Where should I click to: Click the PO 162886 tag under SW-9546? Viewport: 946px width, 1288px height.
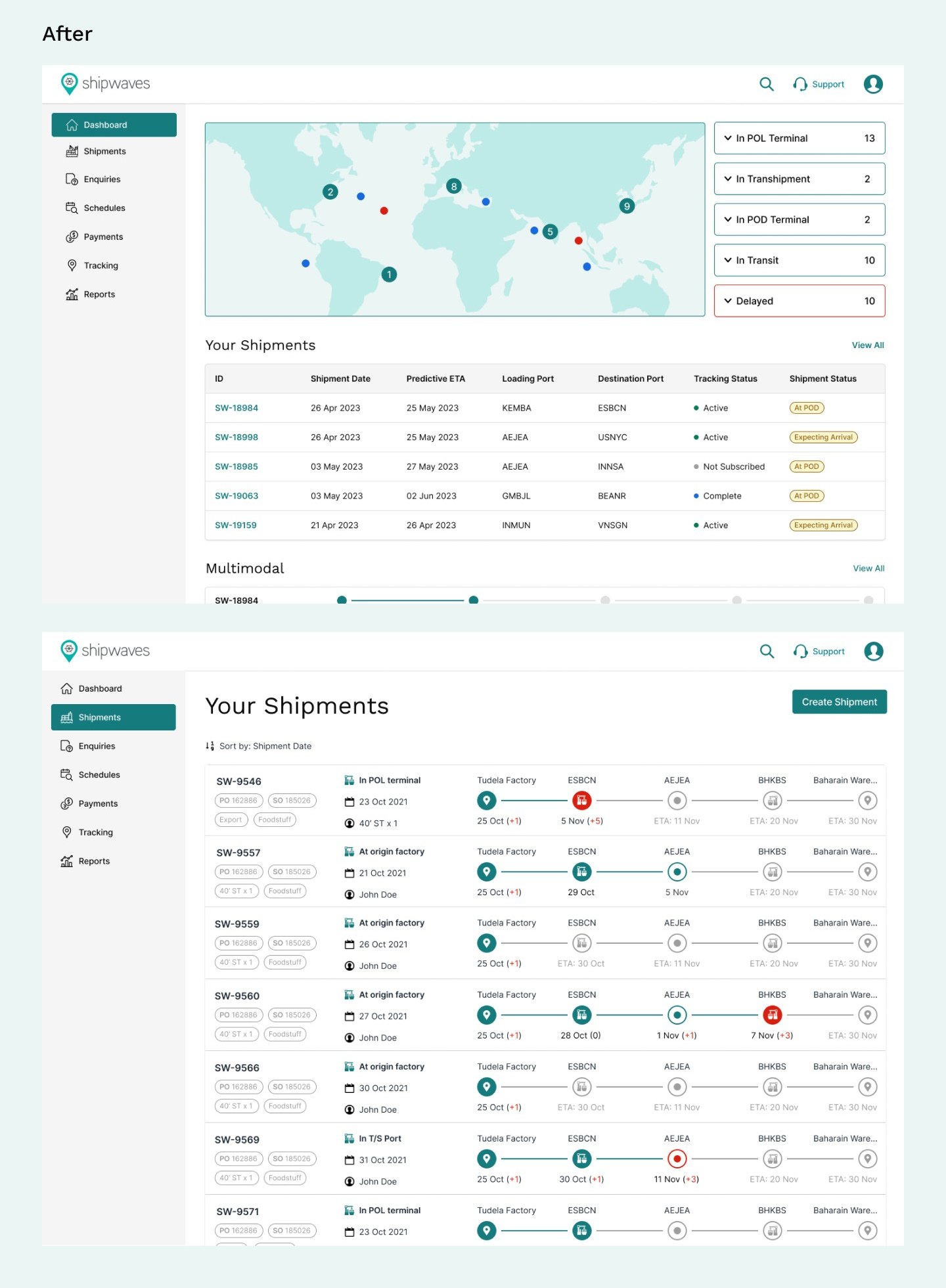[238, 801]
